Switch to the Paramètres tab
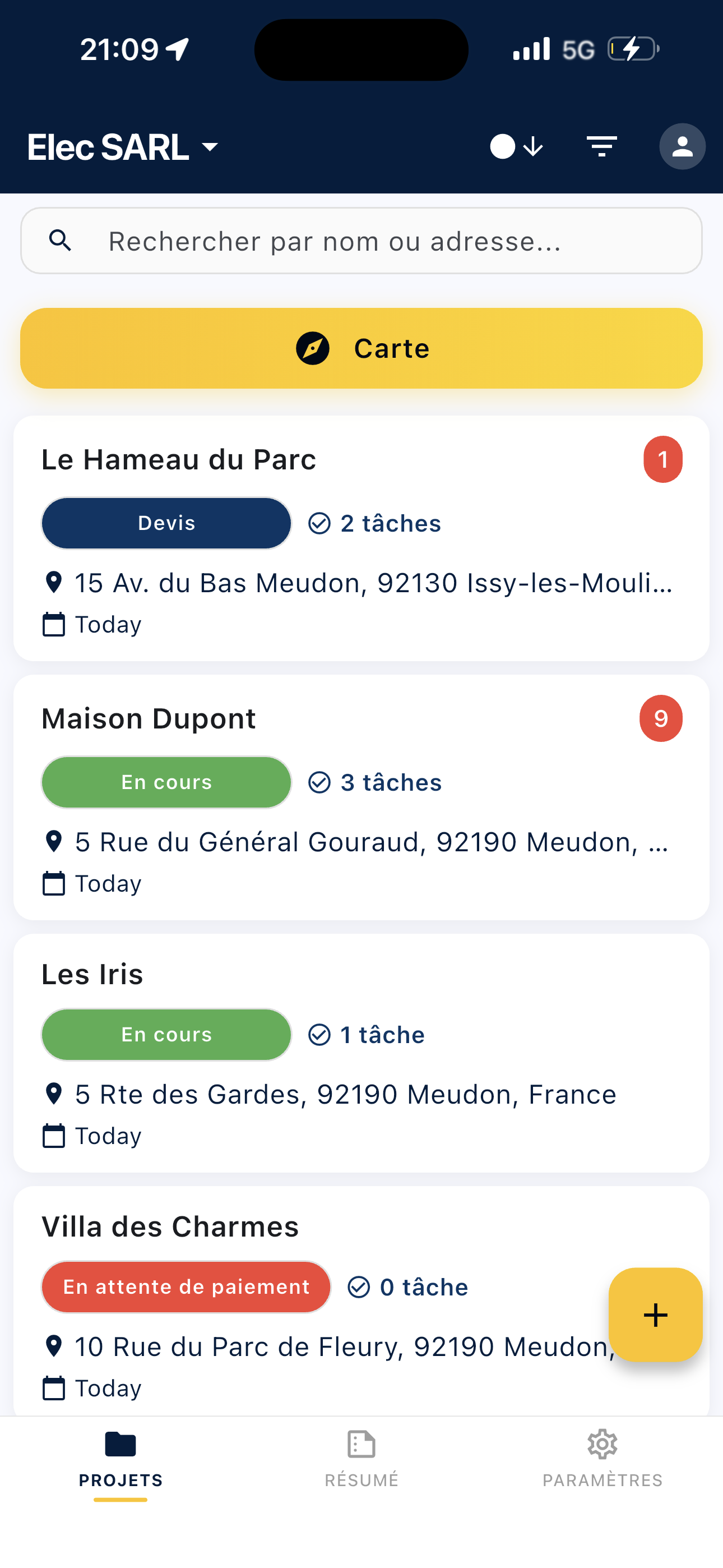 click(x=602, y=1458)
